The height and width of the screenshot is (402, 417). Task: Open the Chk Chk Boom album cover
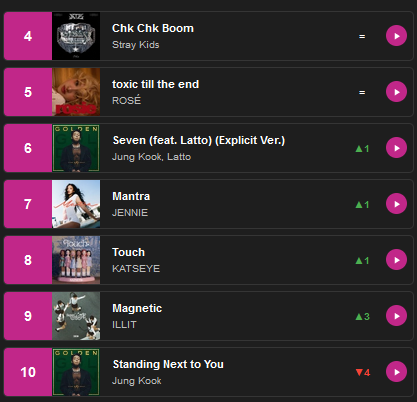click(x=76, y=36)
